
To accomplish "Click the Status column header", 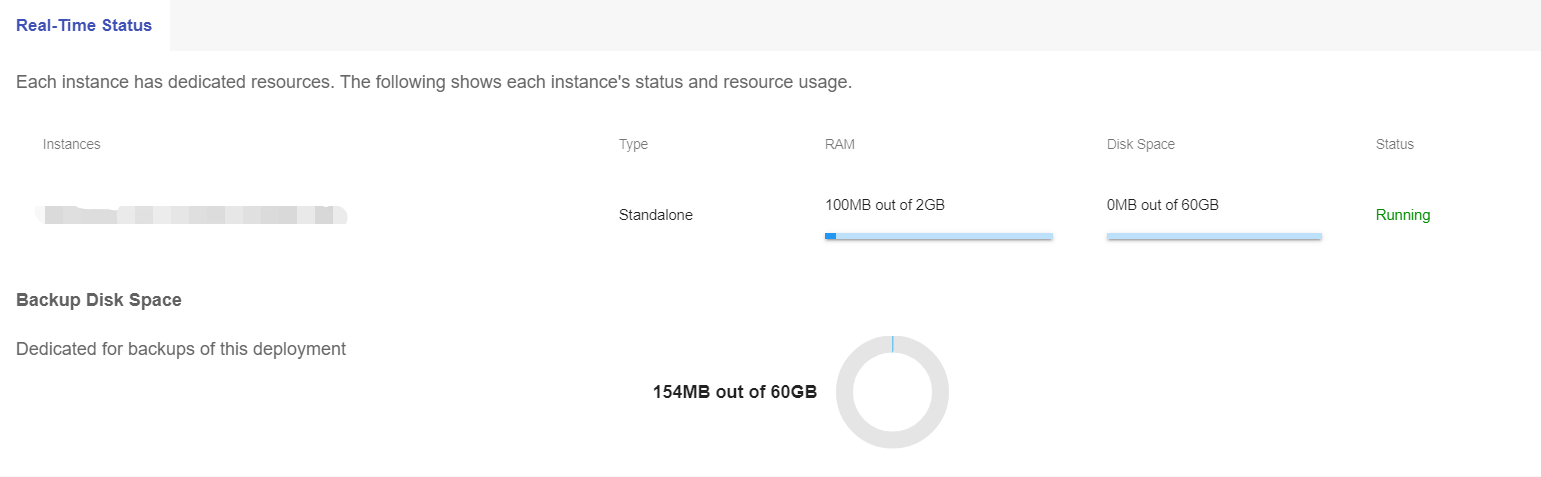I will [1395, 144].
